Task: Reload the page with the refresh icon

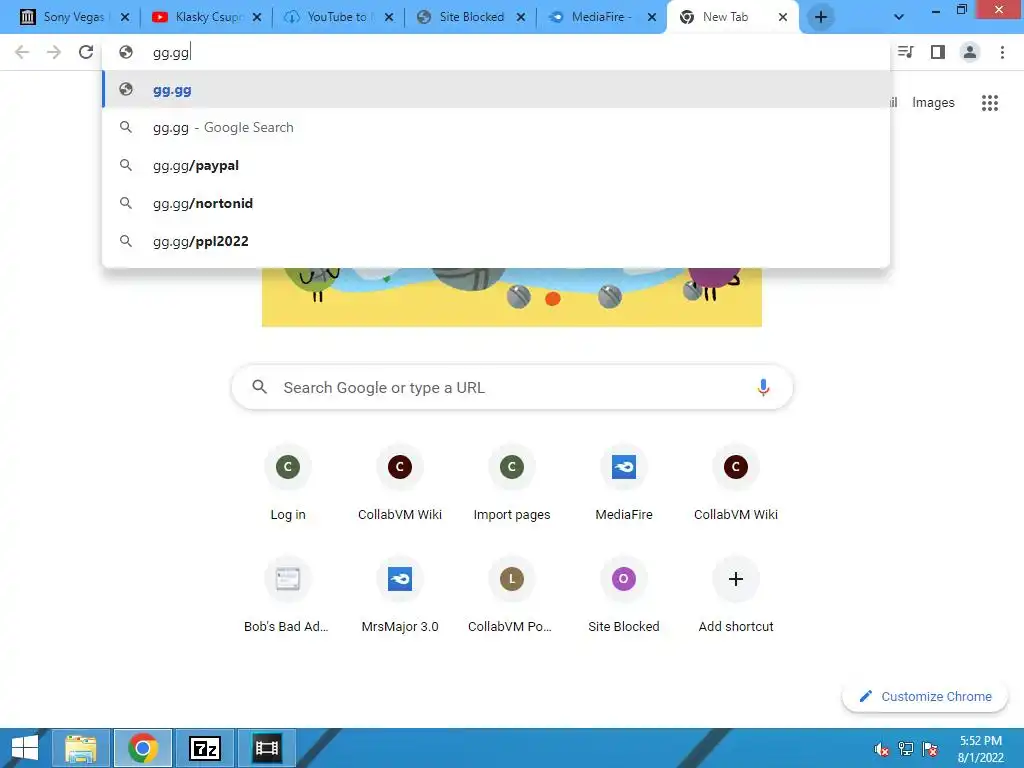Action: pos(86,52)
